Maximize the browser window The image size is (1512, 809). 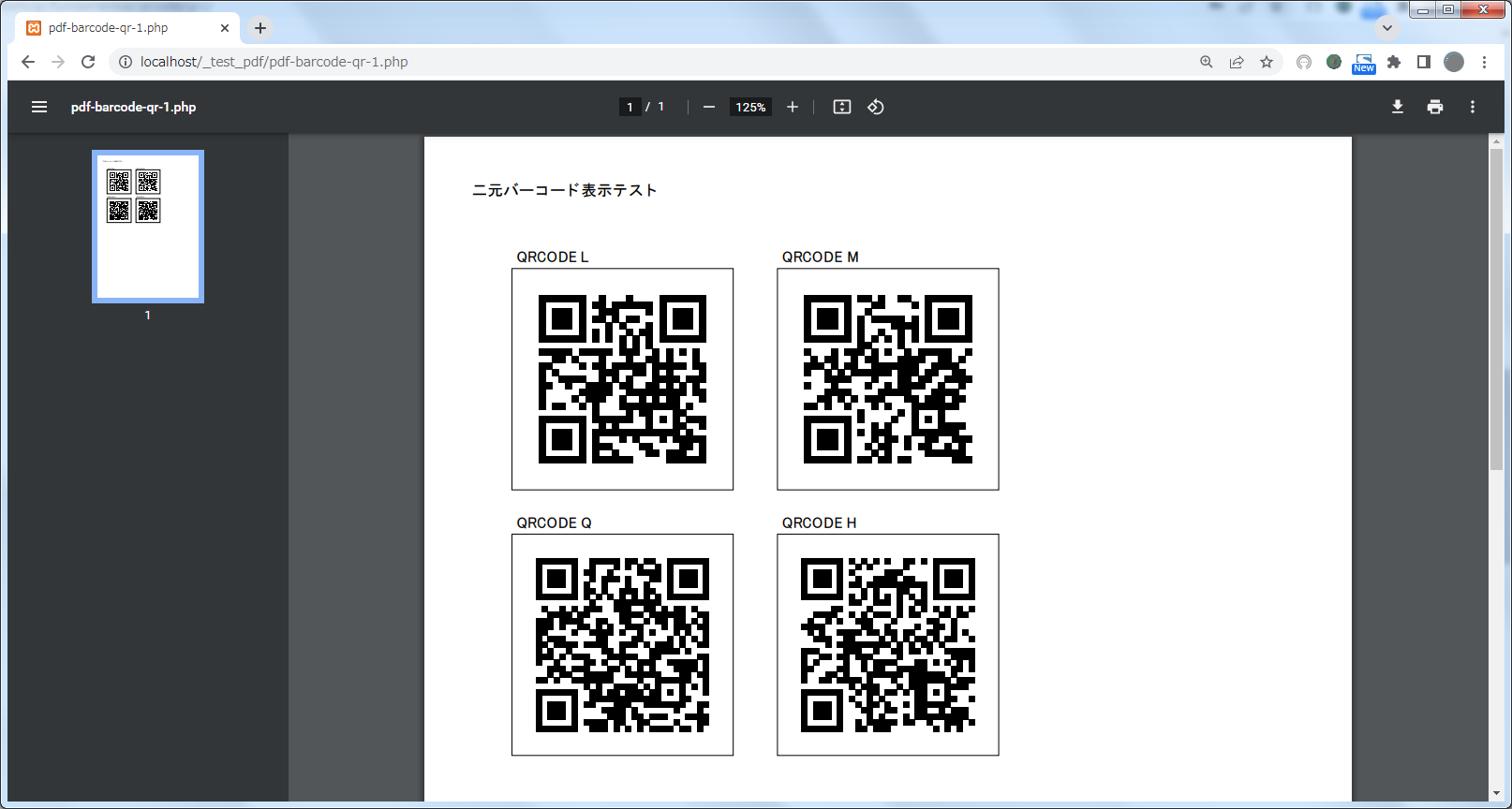(x=1448, y=10)
